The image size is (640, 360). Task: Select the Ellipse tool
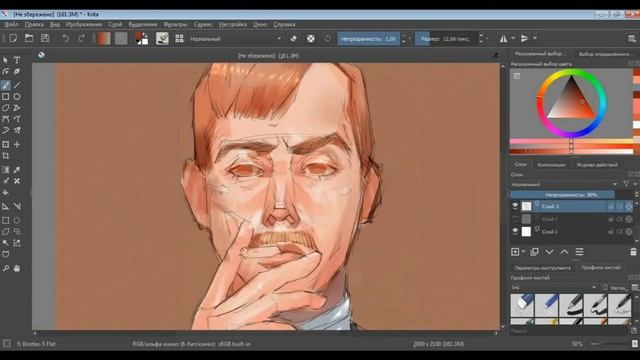point(17,97)
